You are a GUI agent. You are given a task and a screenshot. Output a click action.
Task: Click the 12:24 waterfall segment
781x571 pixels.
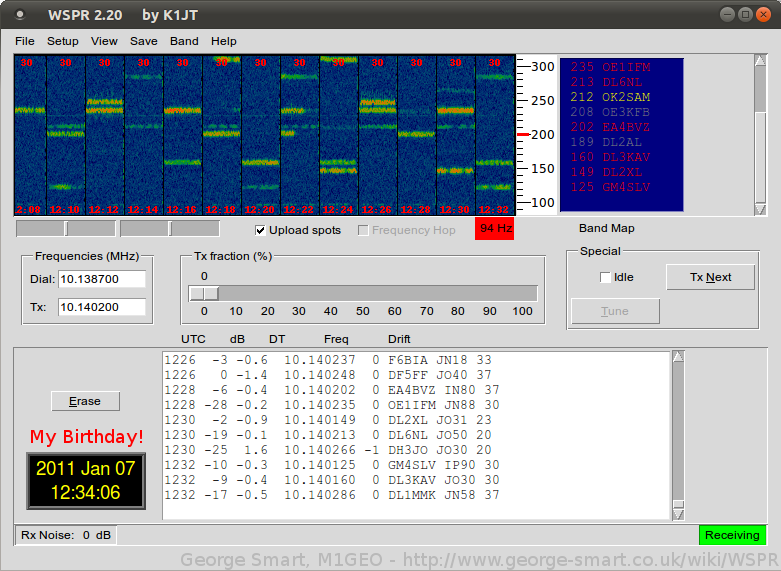(339, 135)
